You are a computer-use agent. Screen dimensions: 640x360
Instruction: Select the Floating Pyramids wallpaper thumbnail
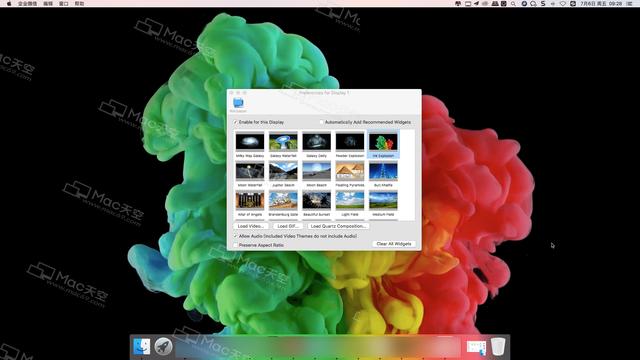point(350,171)
